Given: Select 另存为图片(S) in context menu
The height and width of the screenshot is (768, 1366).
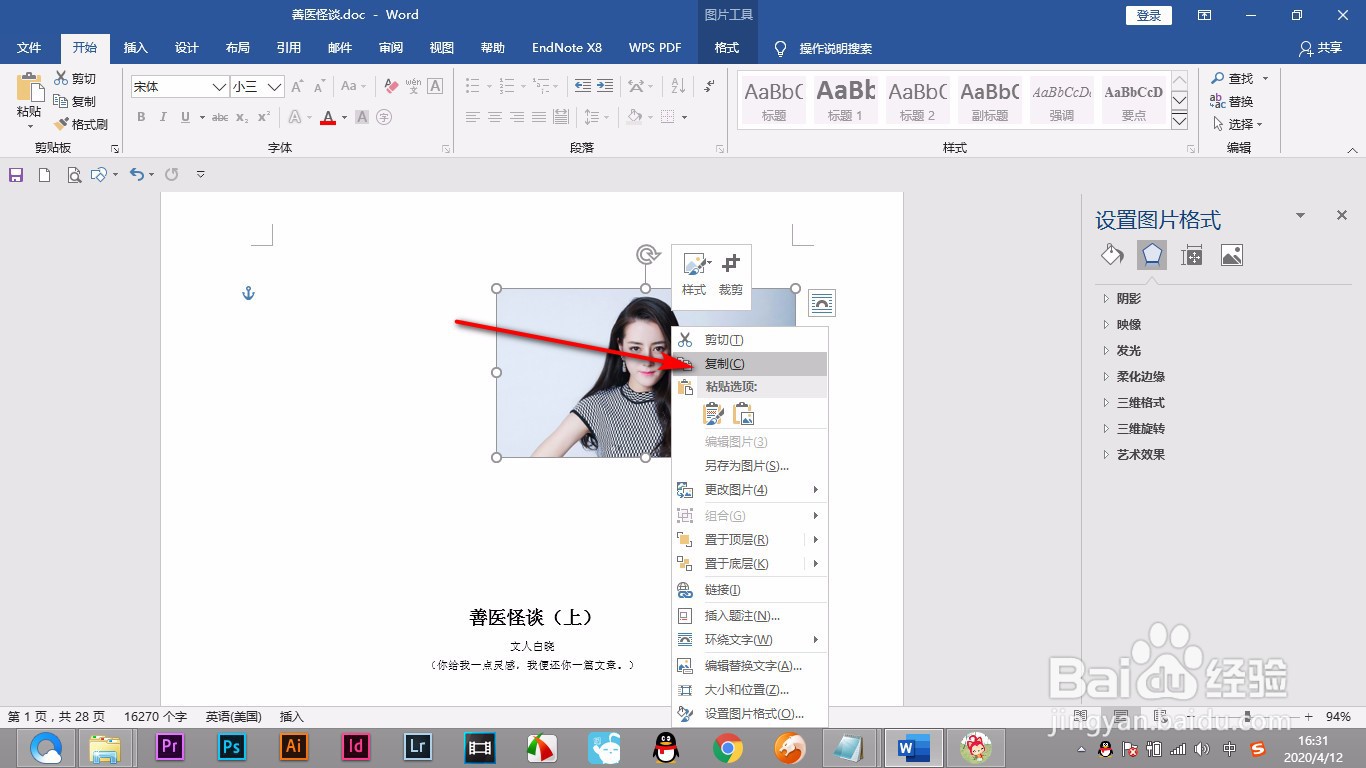Looking at the screenshot, I should 750,465.
